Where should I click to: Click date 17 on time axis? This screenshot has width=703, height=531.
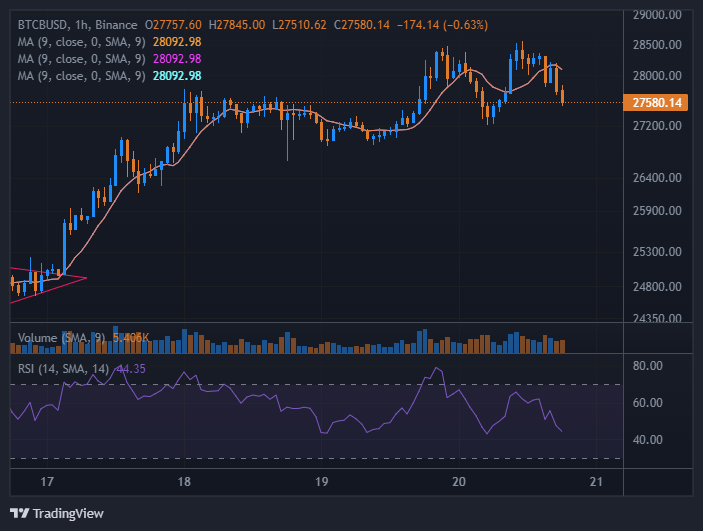point(47,482)
